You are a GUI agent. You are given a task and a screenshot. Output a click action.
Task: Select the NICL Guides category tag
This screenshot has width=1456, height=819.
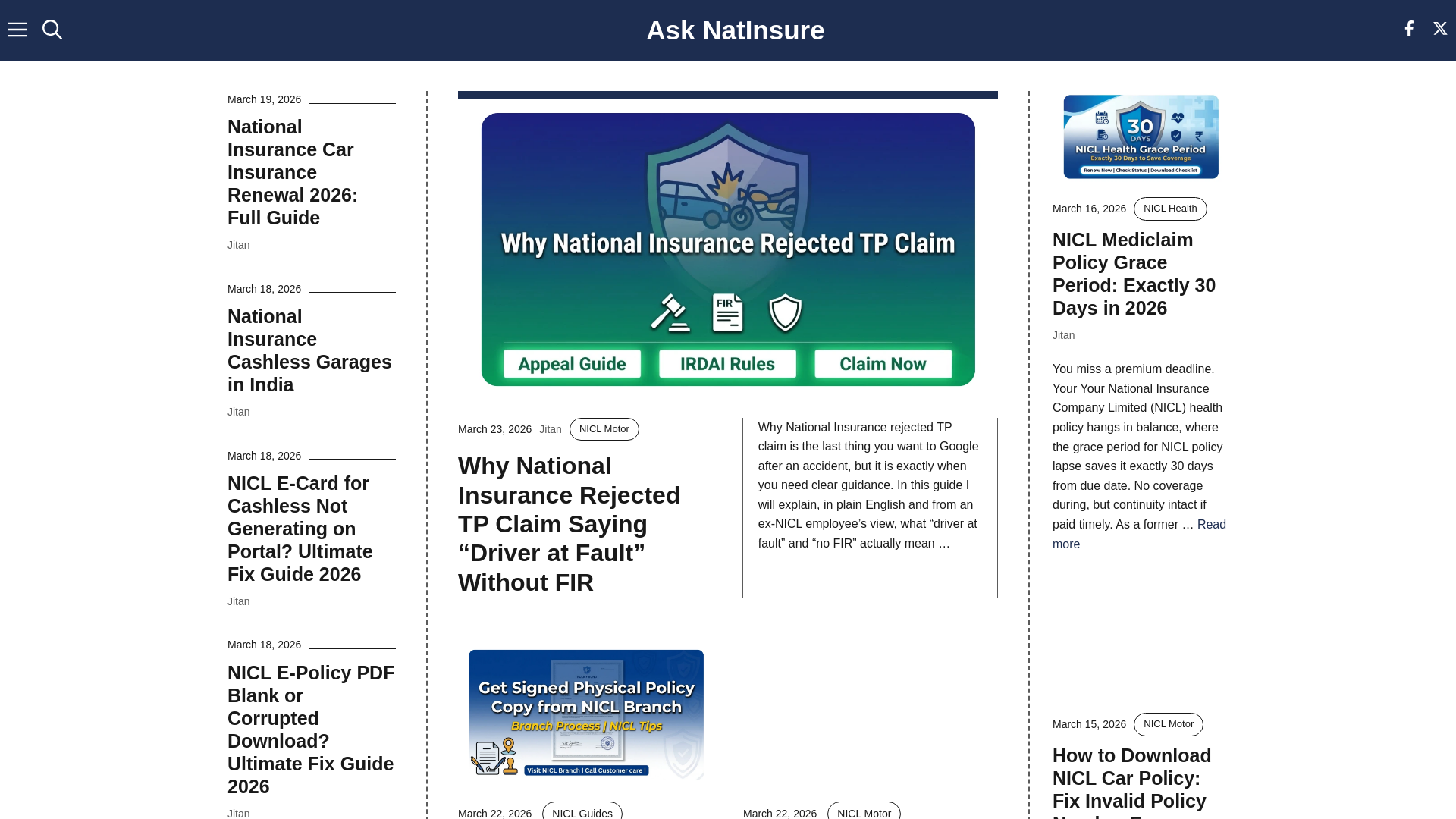pyautogui.click(x=582, y=811)
